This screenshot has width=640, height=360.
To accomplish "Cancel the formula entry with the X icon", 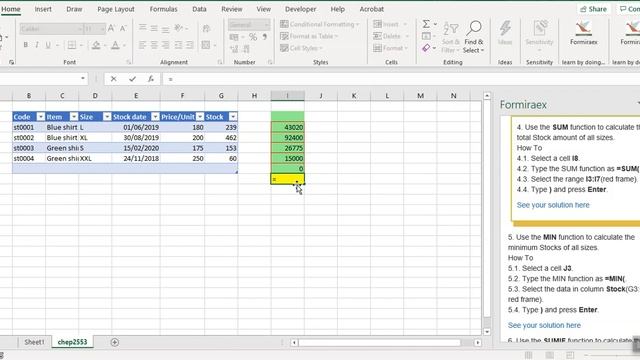I will click(113, 79).
